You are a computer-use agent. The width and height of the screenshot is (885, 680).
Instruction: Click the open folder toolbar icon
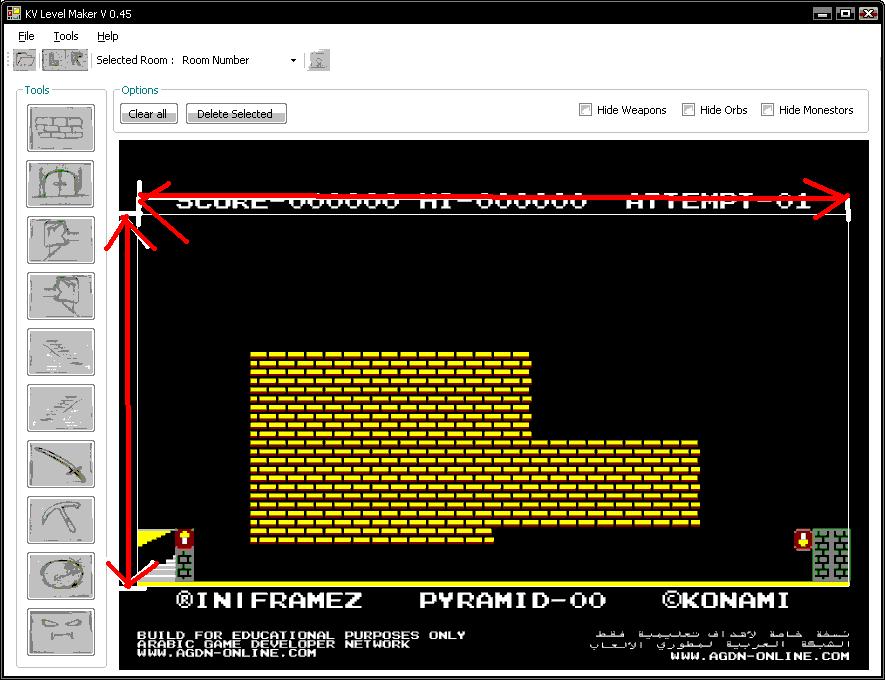(25, 60)
